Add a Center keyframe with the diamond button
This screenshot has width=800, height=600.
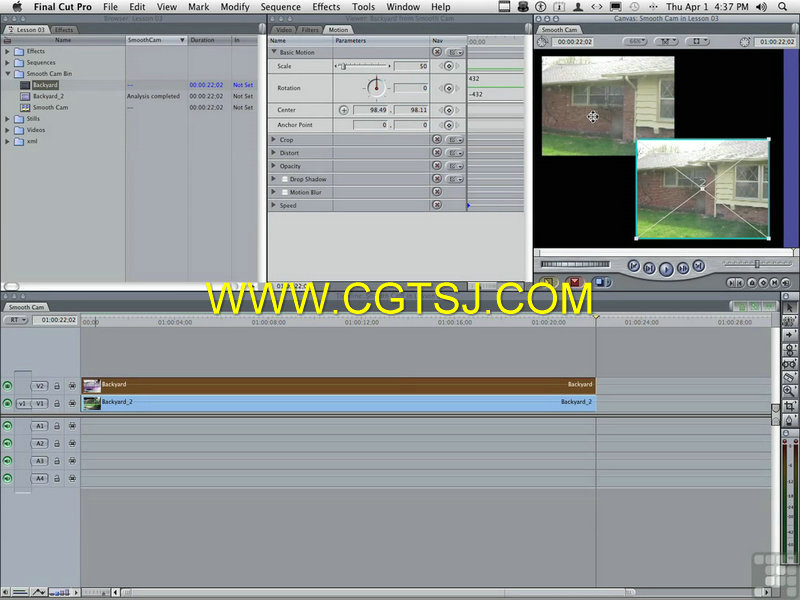click(448, 110)
